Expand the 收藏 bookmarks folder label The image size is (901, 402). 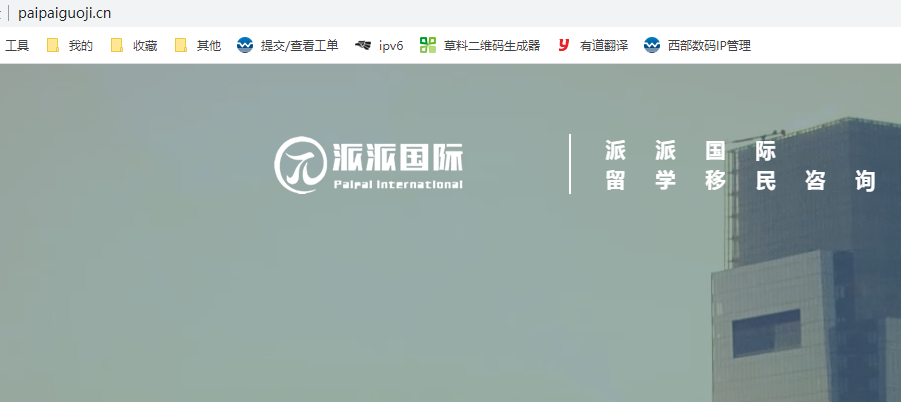(x=145, y=45)
